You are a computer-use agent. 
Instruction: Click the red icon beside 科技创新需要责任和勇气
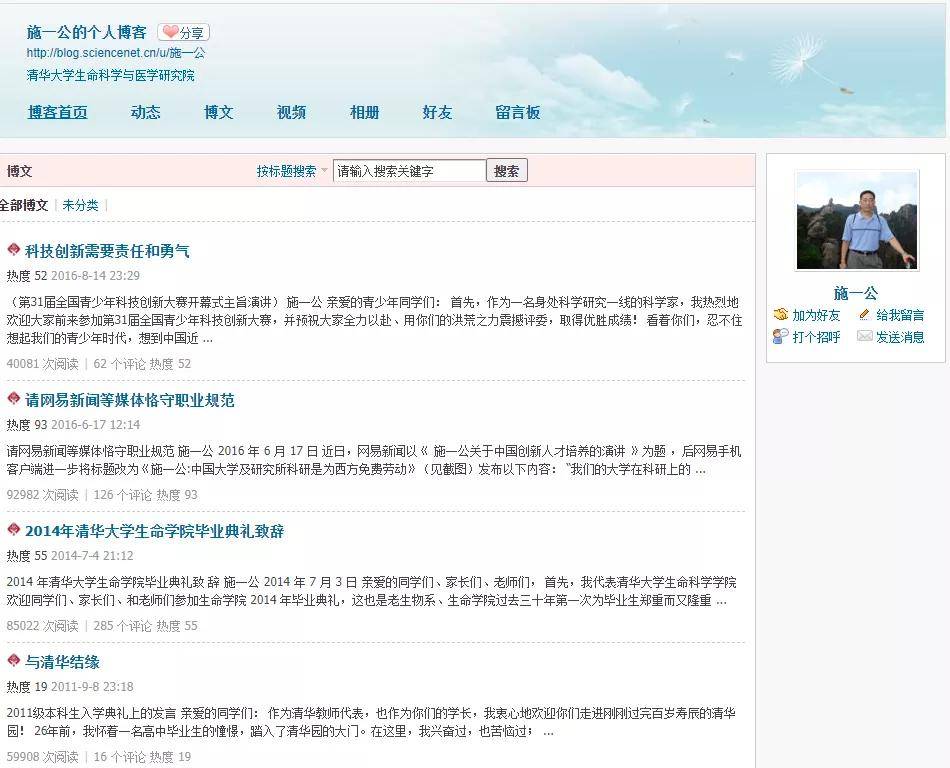(13, 249)
